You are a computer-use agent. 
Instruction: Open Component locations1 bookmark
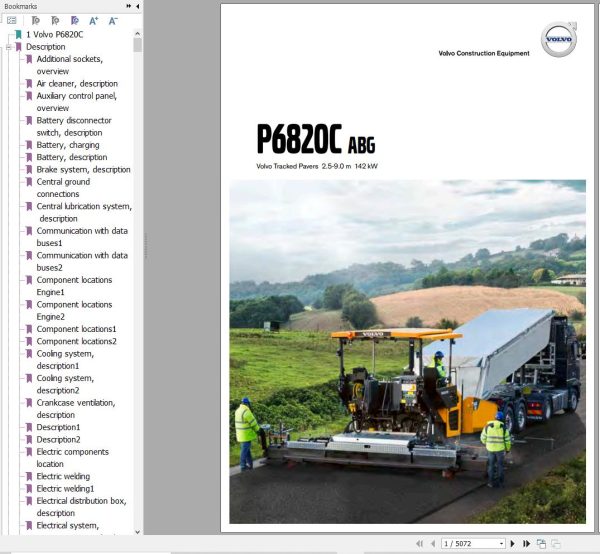76,329
